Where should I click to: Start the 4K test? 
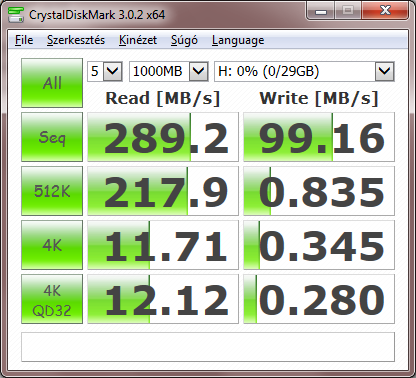[x=52, y=245]
